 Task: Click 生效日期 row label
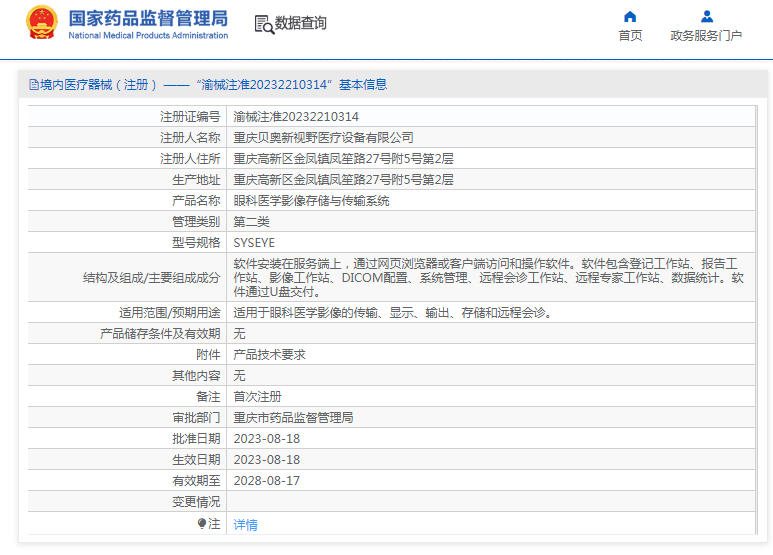196,460
